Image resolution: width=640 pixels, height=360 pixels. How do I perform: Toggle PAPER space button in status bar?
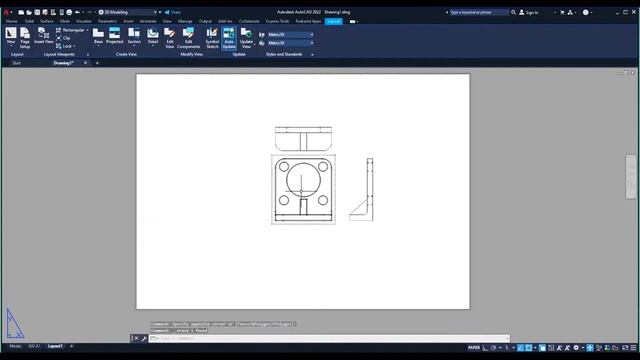(x=474, y=348)
